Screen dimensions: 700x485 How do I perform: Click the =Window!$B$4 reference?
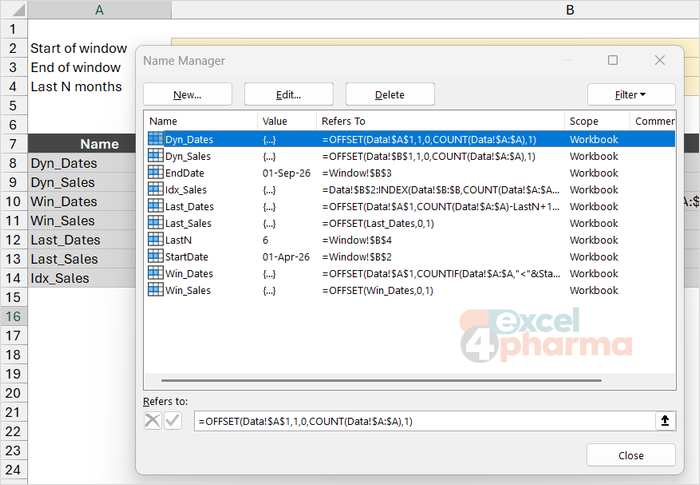357,240
